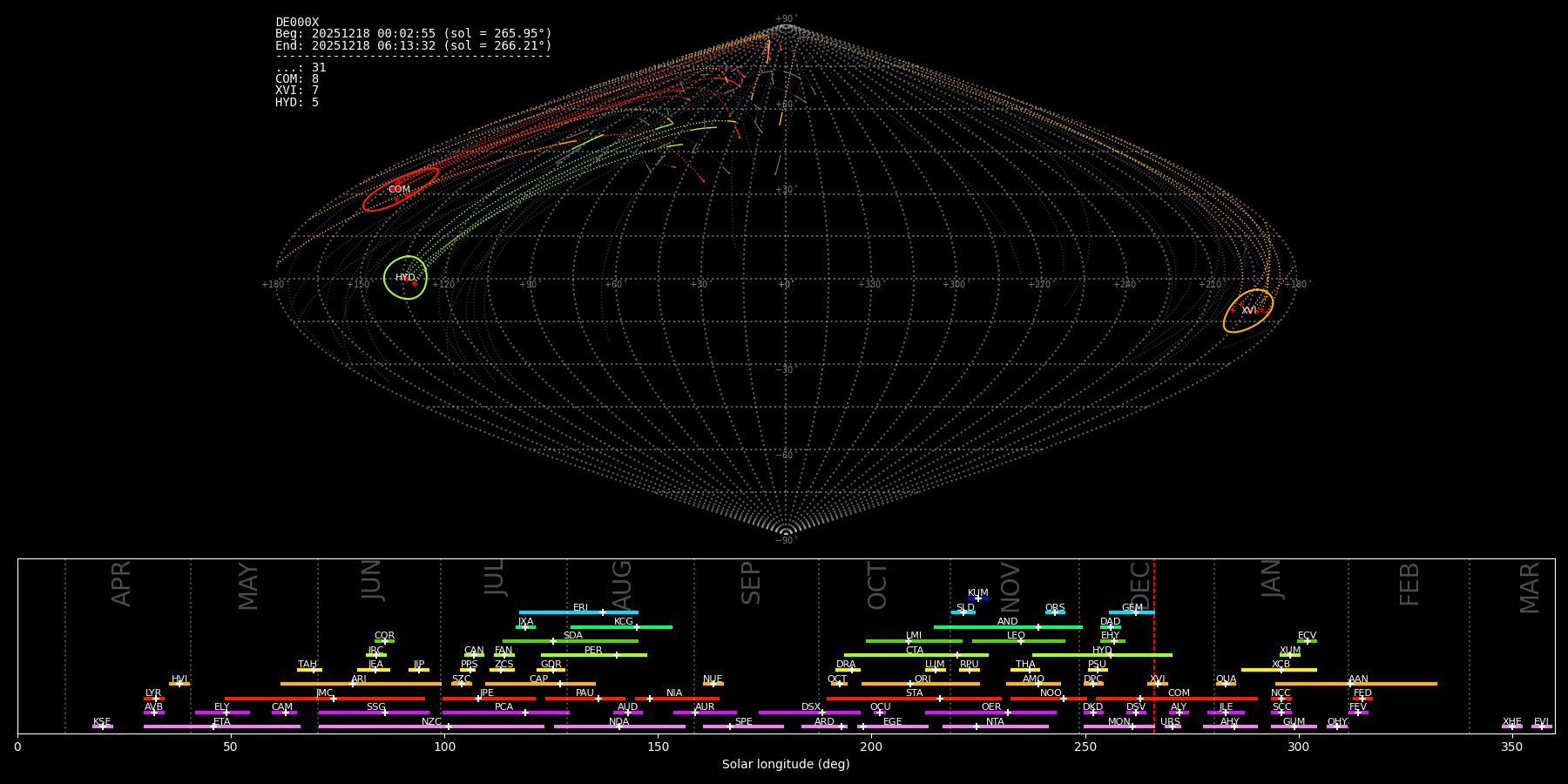Click the NTA shower bar
The height and width of the screenshot is (784, 1568).
(x=995, y=727)
